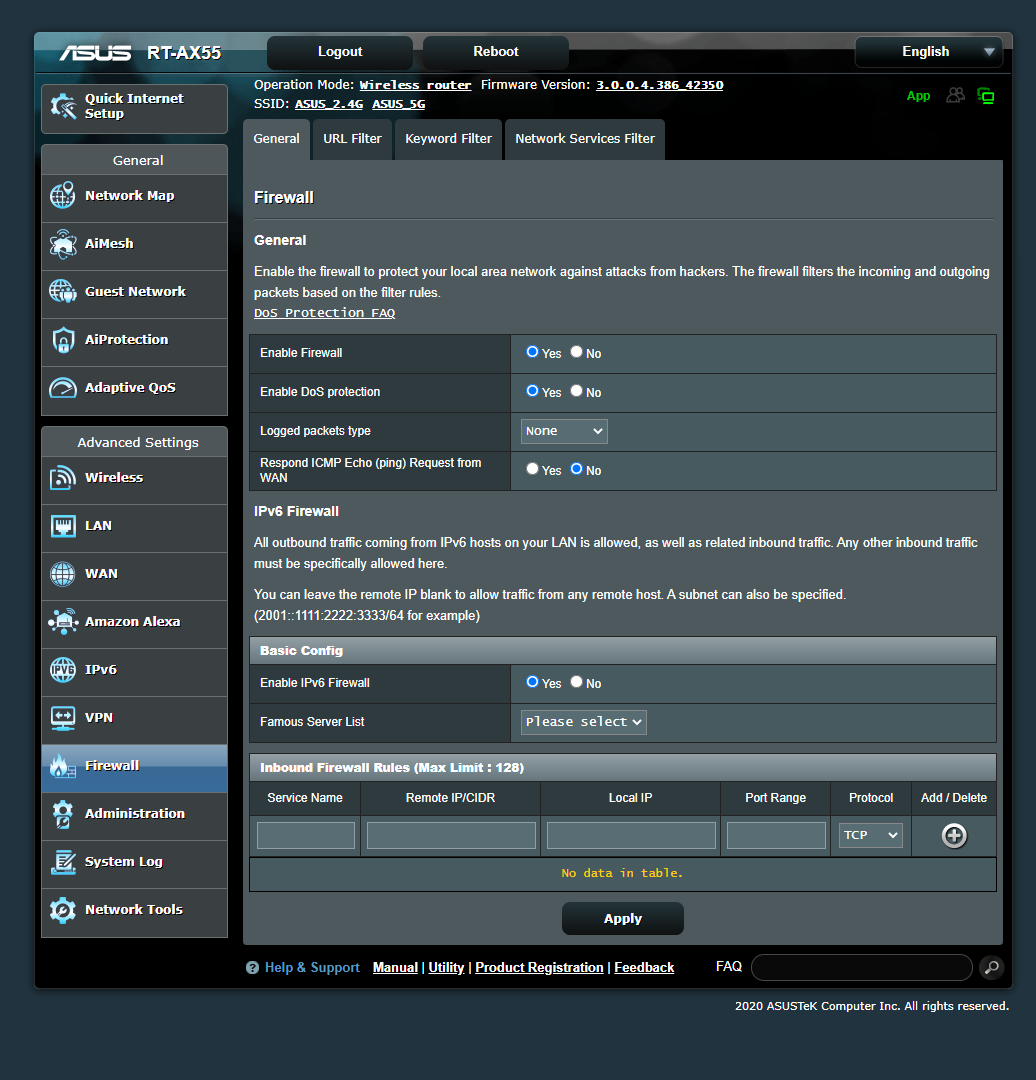This screenshot has height=1080, width=1036.
Task: Open the Manual link
Action: click(395, 968)
